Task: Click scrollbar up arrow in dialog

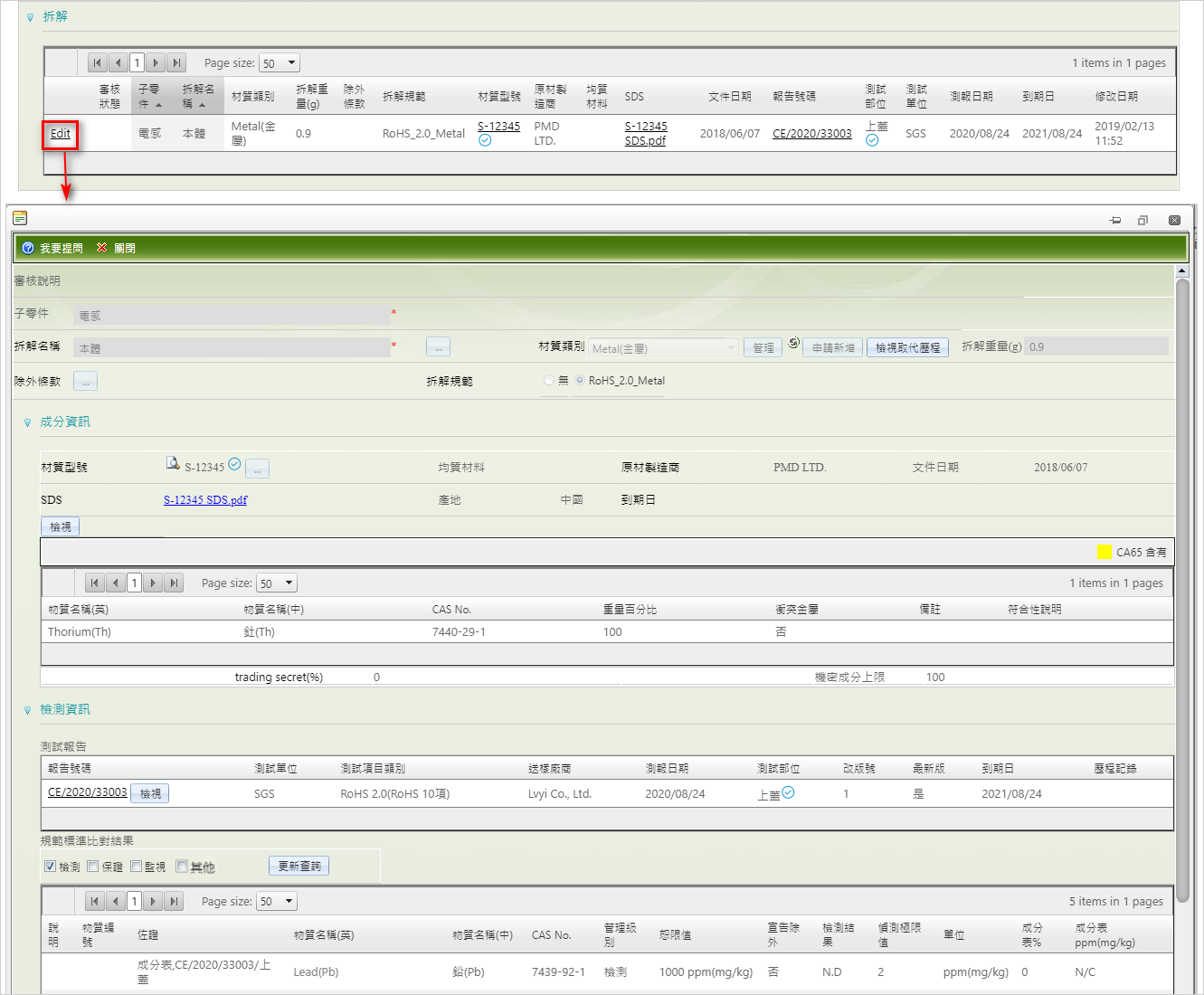Action: [1181, 271]
